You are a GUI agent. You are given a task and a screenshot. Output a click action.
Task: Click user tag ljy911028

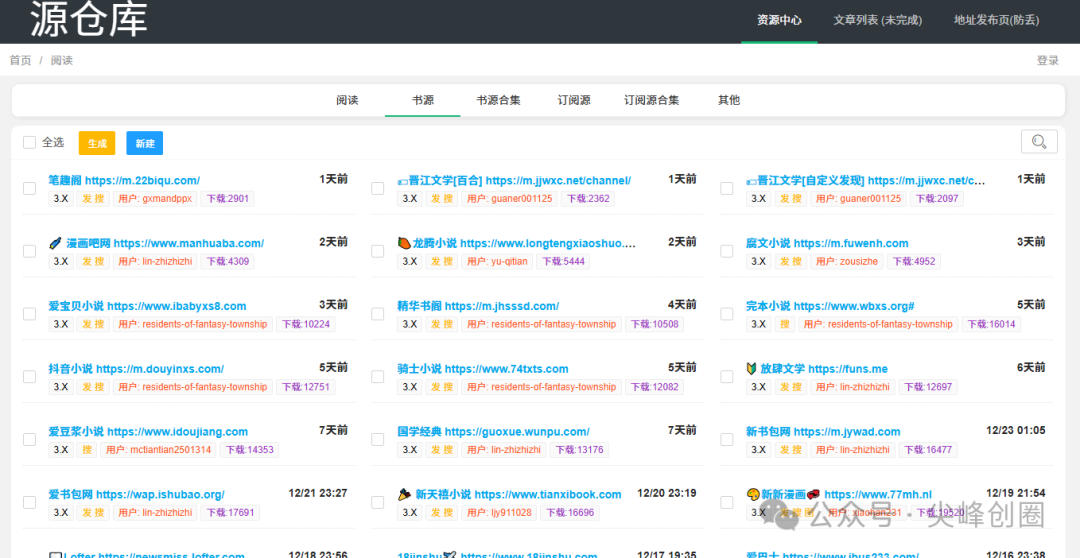click(499, 513)
